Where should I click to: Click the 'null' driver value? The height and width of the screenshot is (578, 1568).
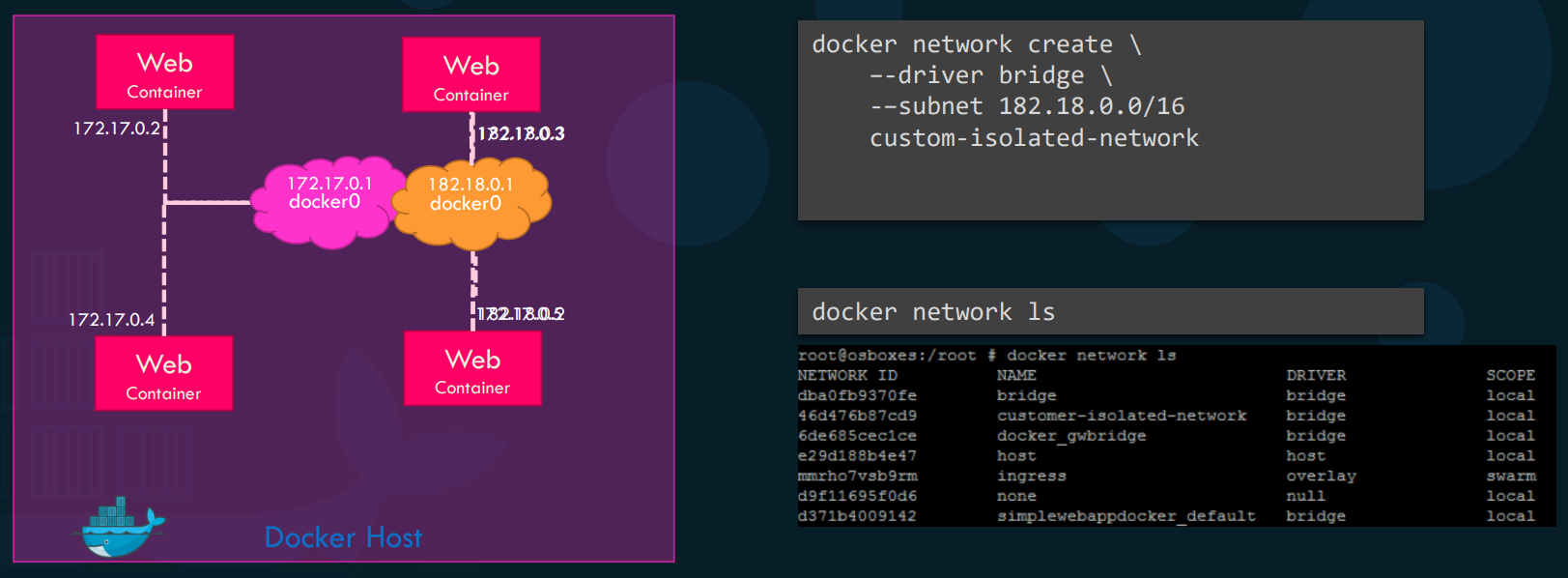(1305, 496)
